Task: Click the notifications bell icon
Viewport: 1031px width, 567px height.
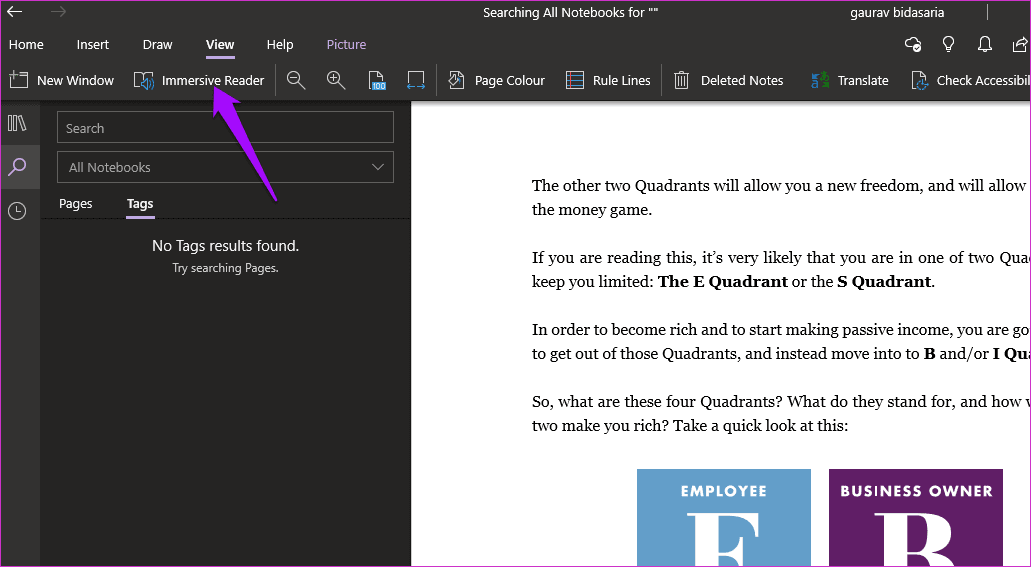Action: pyautogui.click(x=984, y=44)
